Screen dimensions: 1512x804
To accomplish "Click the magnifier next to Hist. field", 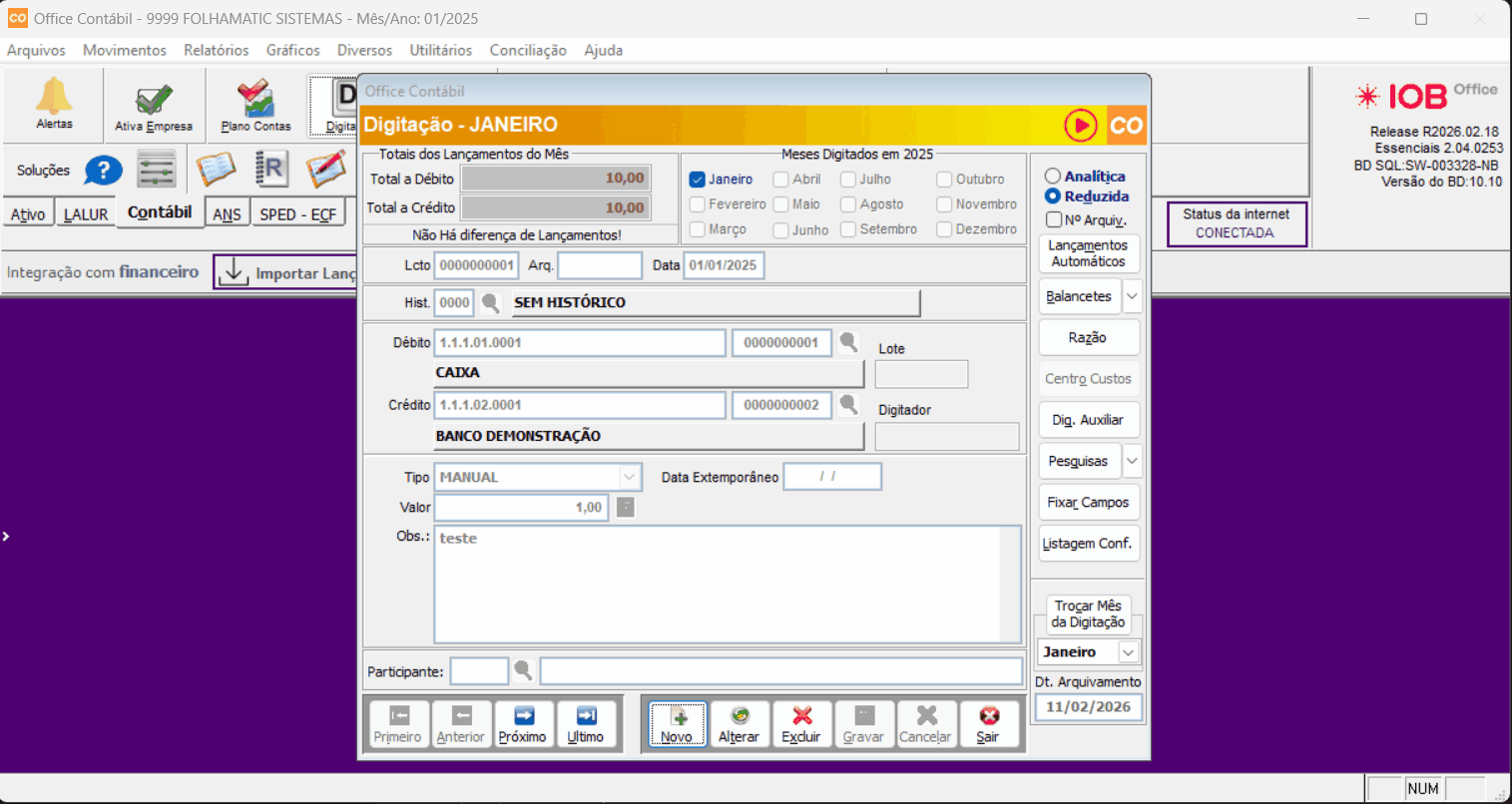I will pos(490,302).
